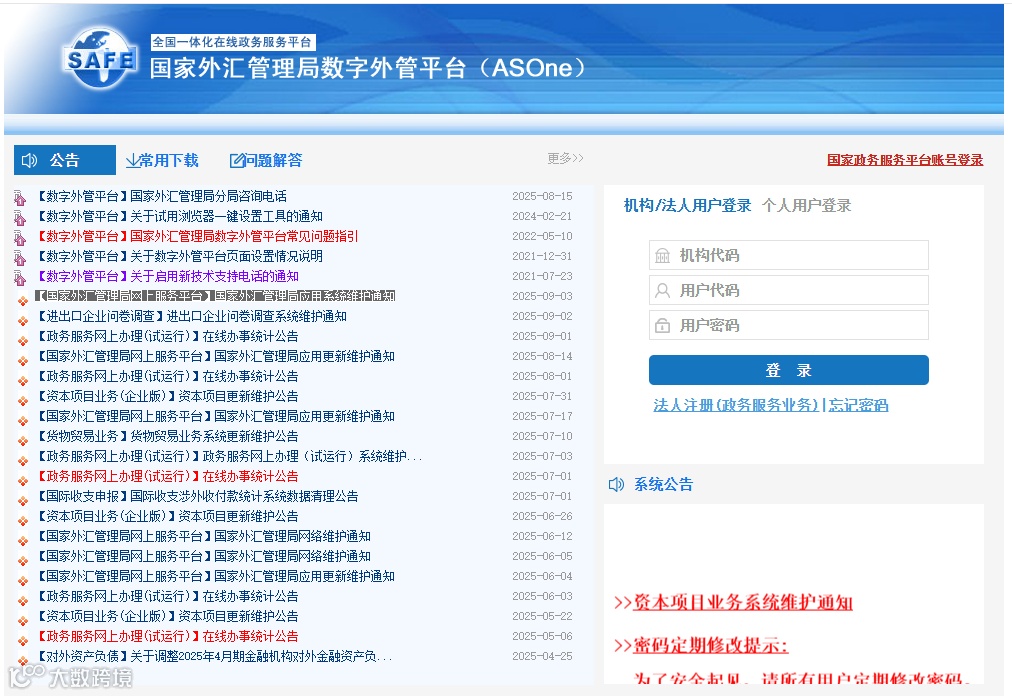The height and width of the screenshot is (696, 1012).
Task: Click pin icon beside 关于试用浏览器一键设置工具的通知
Action: click(x=20, y=218)
